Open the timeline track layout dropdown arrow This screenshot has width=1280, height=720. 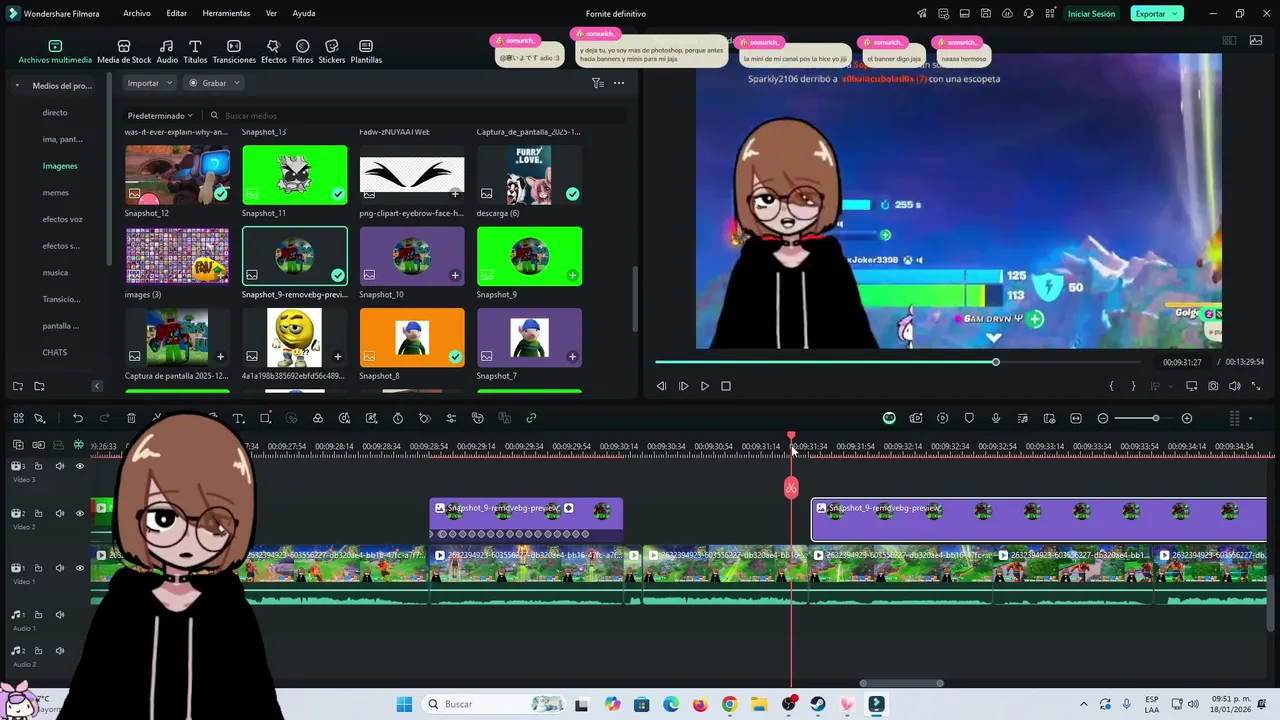[x=1250, y=419]
